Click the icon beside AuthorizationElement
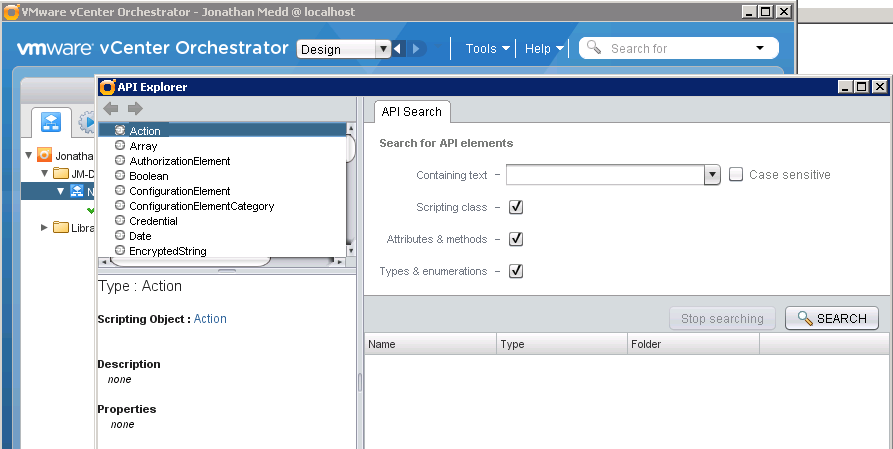This screenshot has height=449, width=893. [x=120, y=160]
